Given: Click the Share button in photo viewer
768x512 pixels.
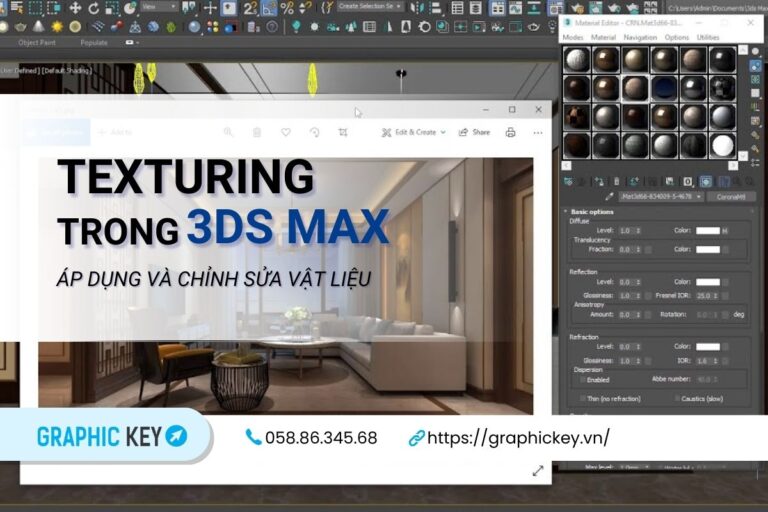Looking at the screenshot, I should click(x=474, y=132).
